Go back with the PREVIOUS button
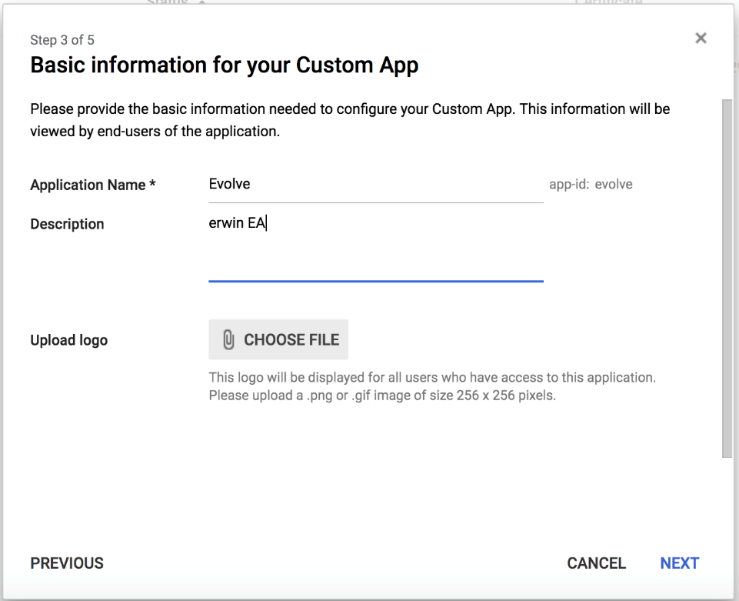Viewport: 739px width, 601px height. coord(67,563)
